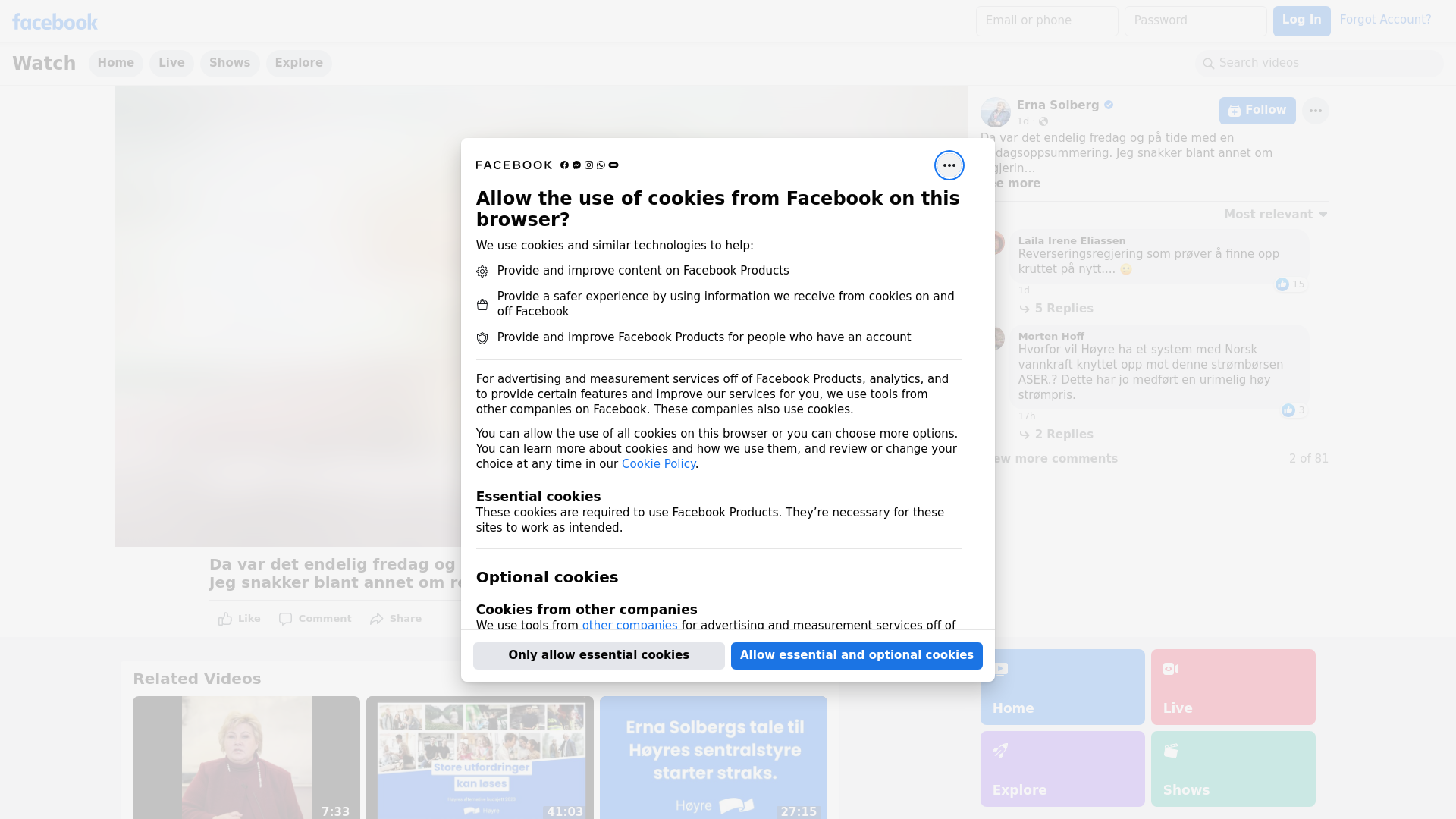This screenshot has width=1456, height=819.
Task: Click the Explore tile rocket icon
Action: click(x=1000, y=751)
